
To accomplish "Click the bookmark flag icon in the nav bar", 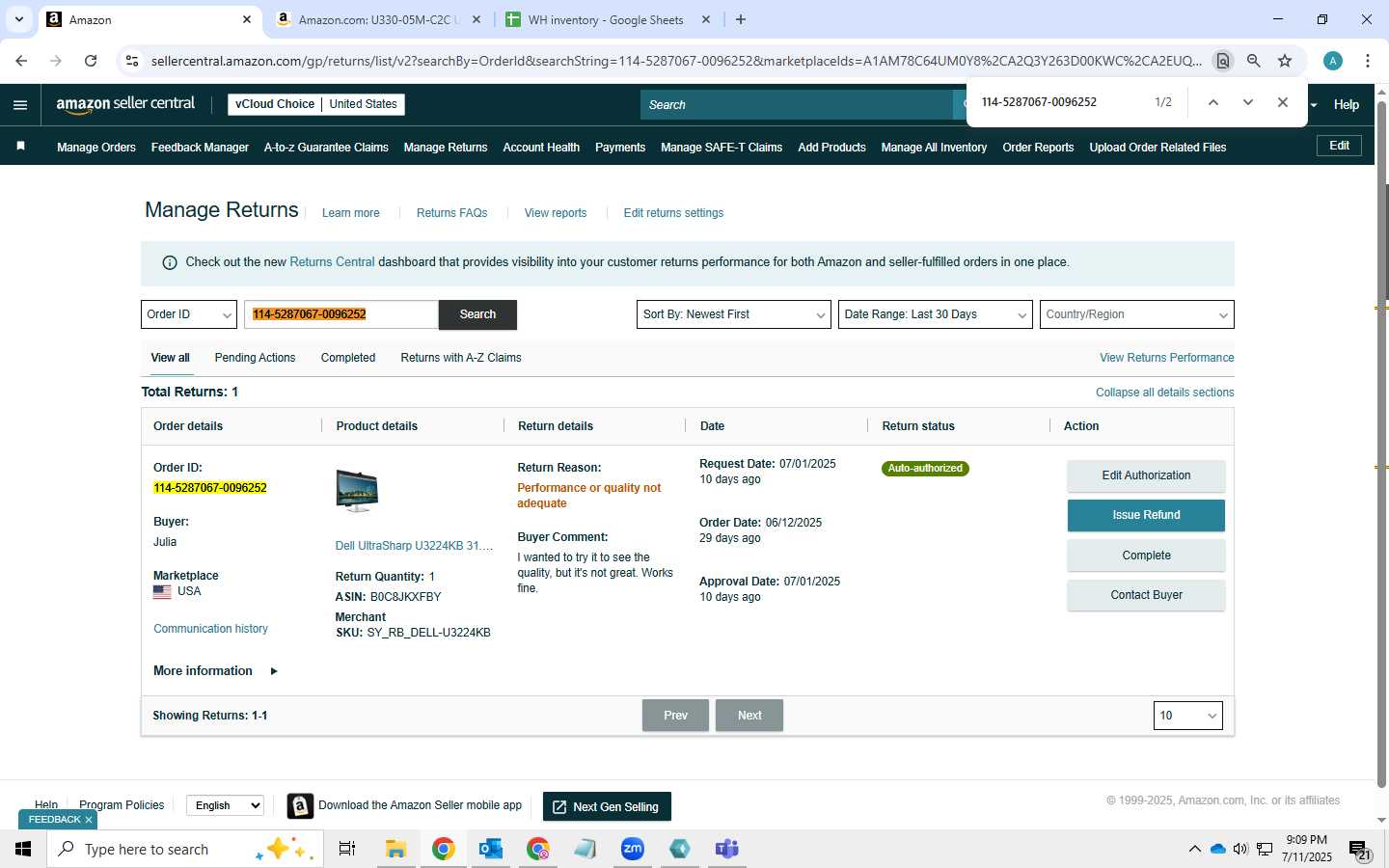I will (20, 147).
